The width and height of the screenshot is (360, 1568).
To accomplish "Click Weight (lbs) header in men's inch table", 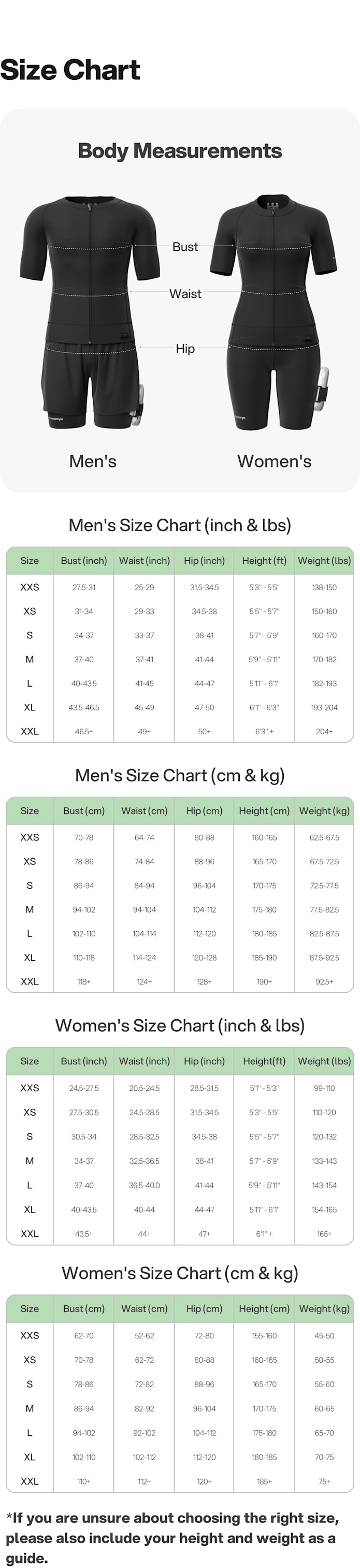I will (324, 561).
